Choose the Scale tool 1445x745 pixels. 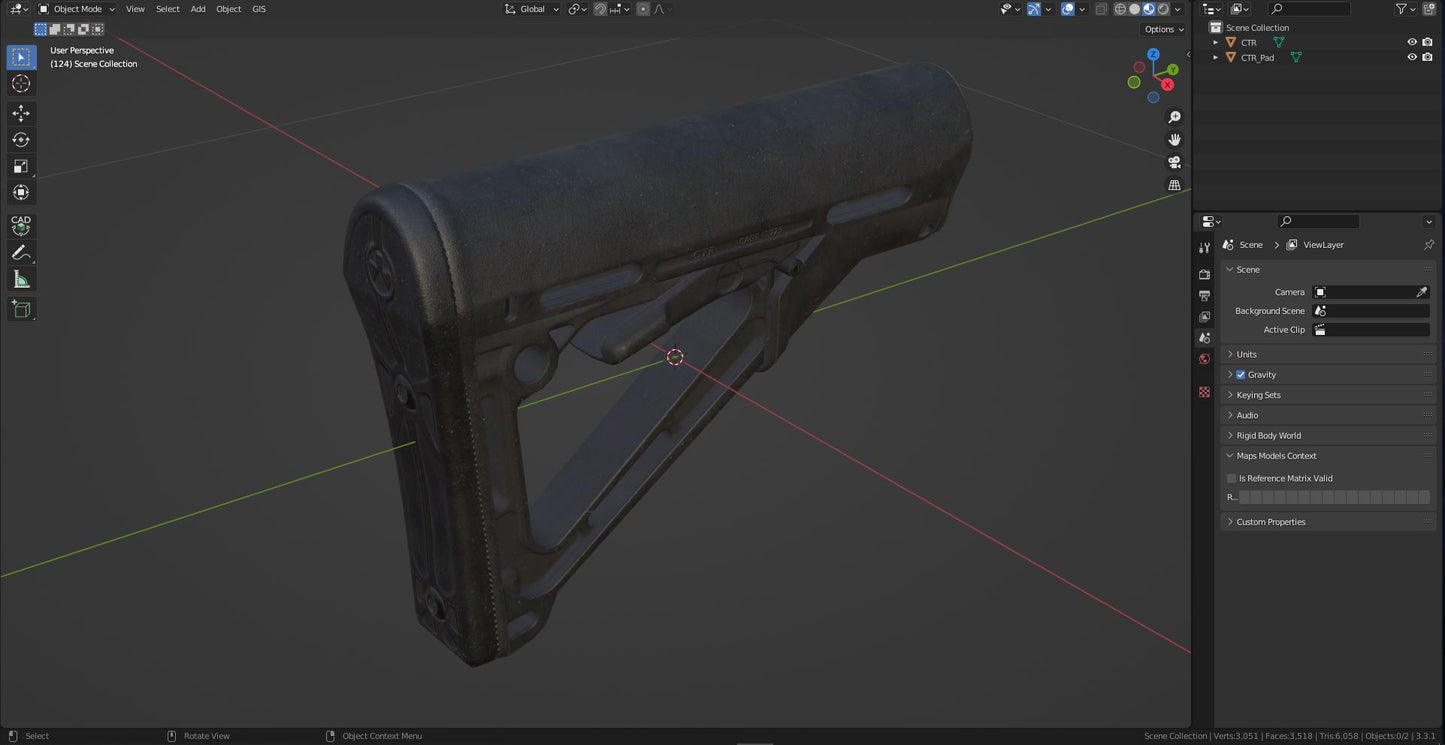[21, 166]
